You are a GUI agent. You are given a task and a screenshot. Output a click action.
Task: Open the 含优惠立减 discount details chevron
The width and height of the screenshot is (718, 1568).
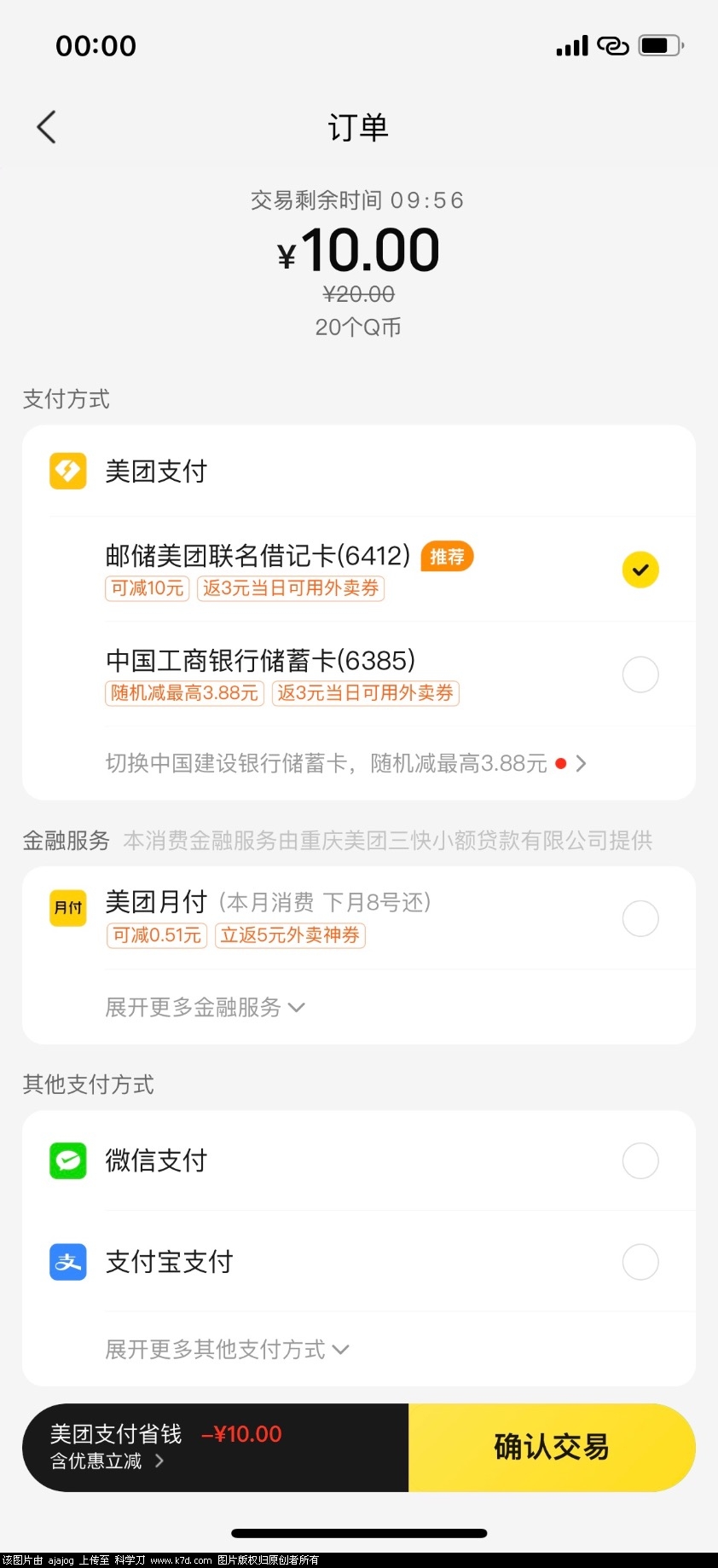tap(159, 1461)
